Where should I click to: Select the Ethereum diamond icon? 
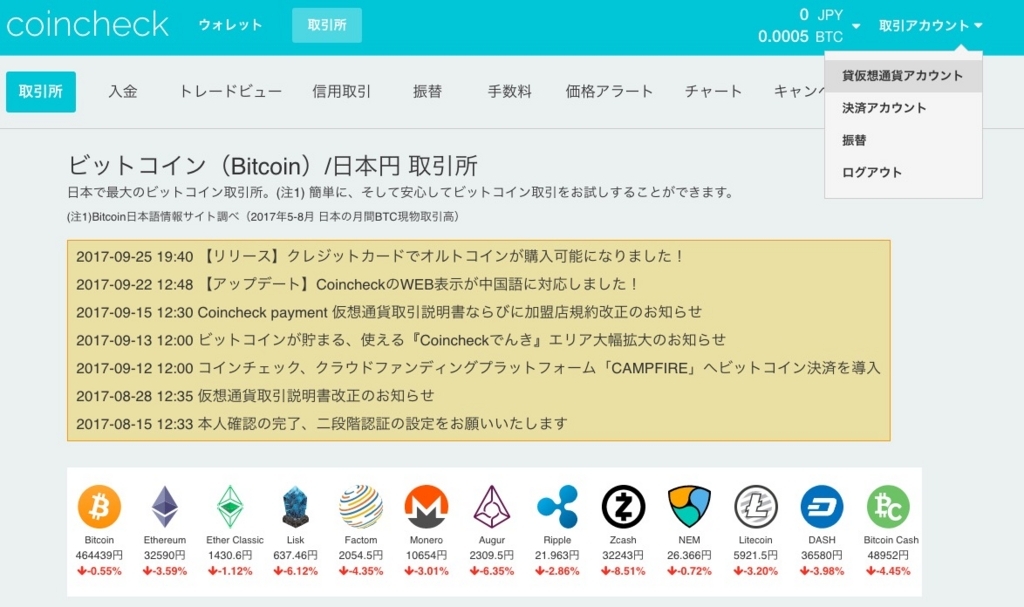164,507
